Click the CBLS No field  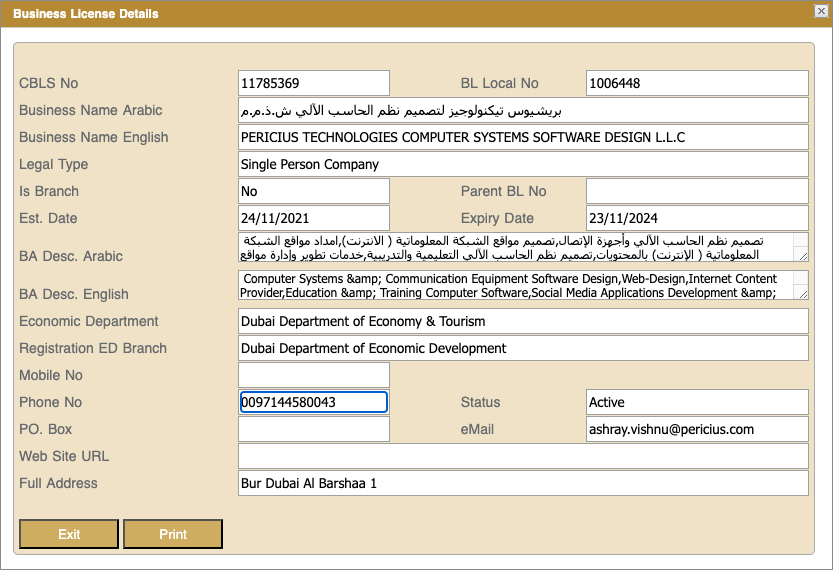click(313, 83)
